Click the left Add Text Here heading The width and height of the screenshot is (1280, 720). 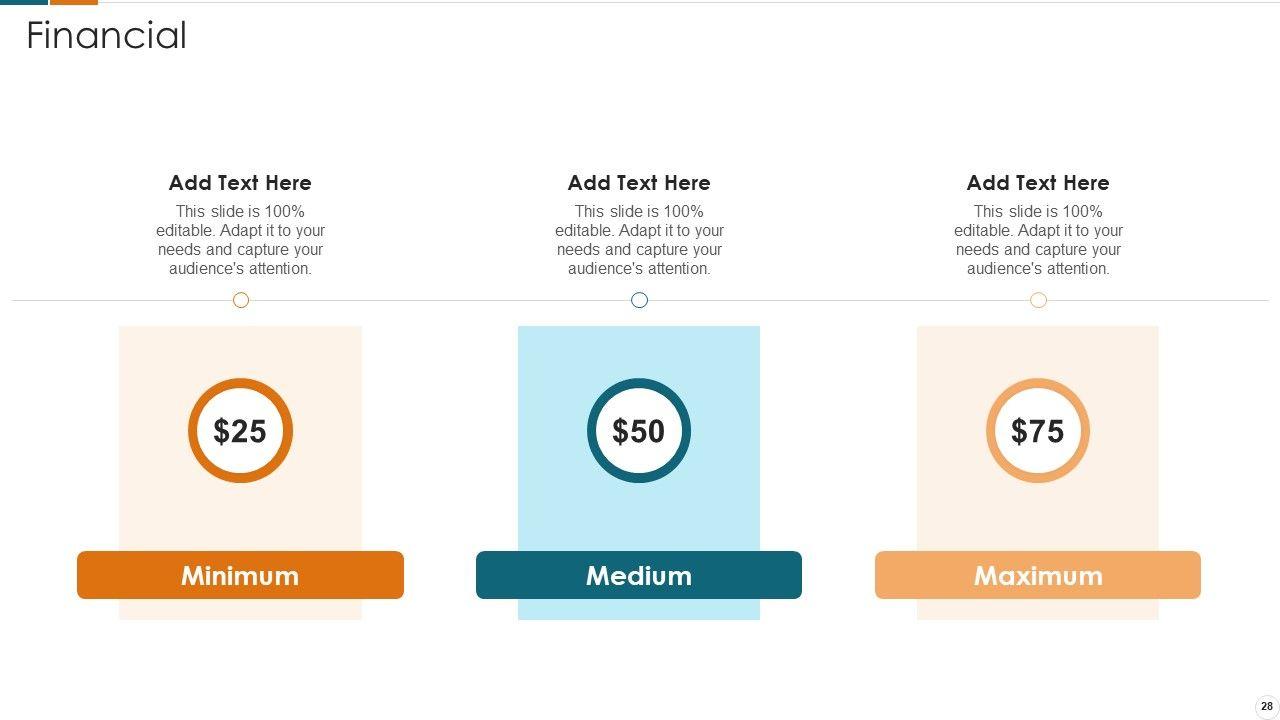tap(240, 183)
